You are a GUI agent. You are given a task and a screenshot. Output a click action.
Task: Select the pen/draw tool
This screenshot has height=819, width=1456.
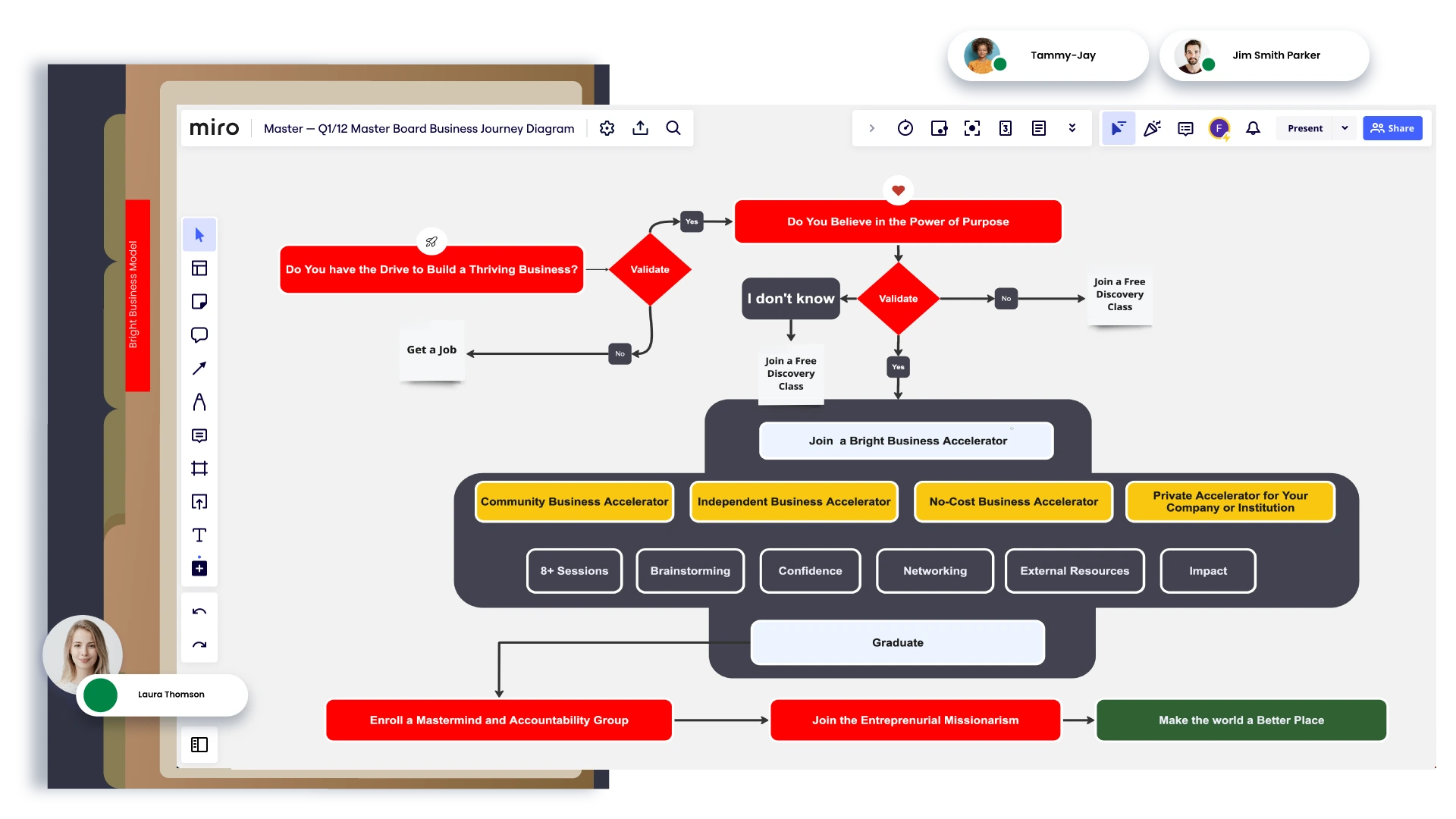(198, 401)
